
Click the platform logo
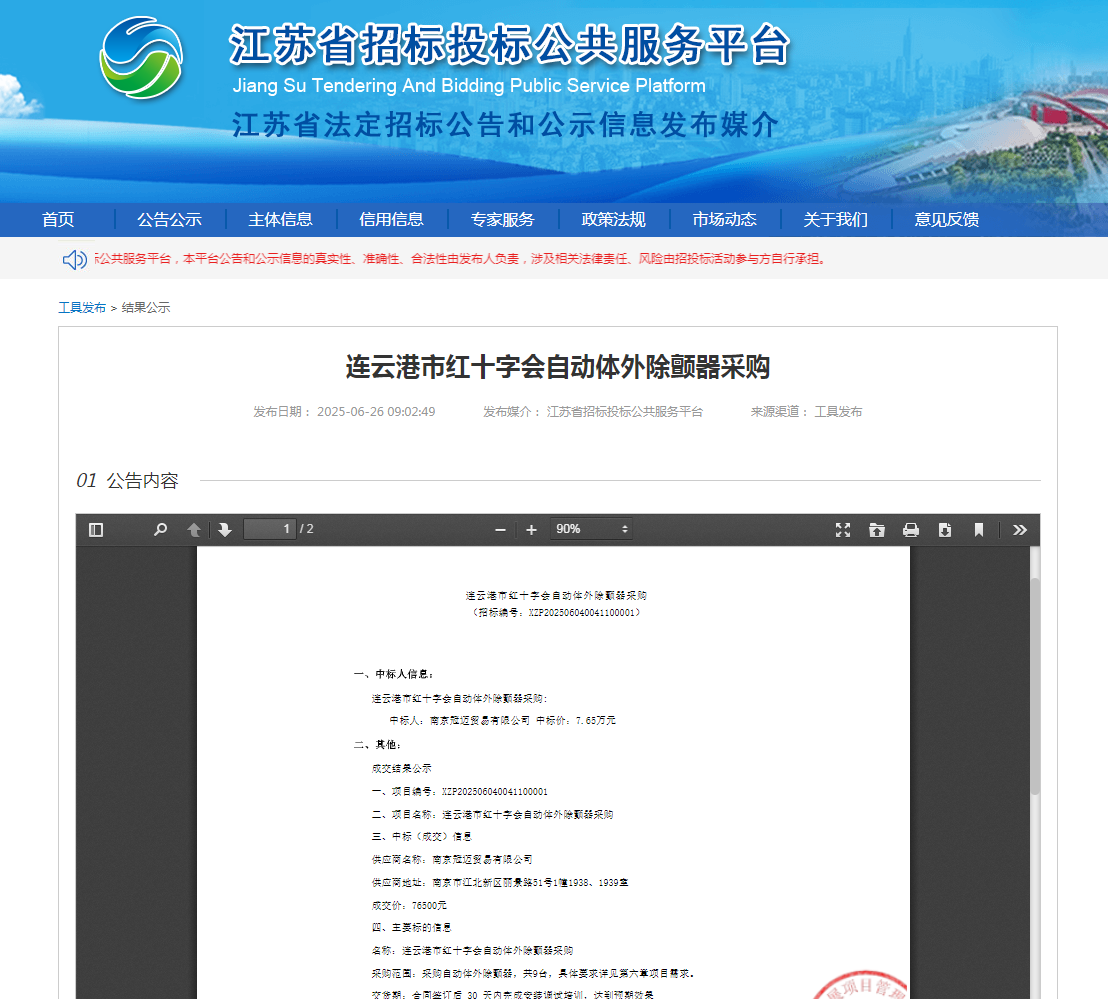click(x=141, y=58)
